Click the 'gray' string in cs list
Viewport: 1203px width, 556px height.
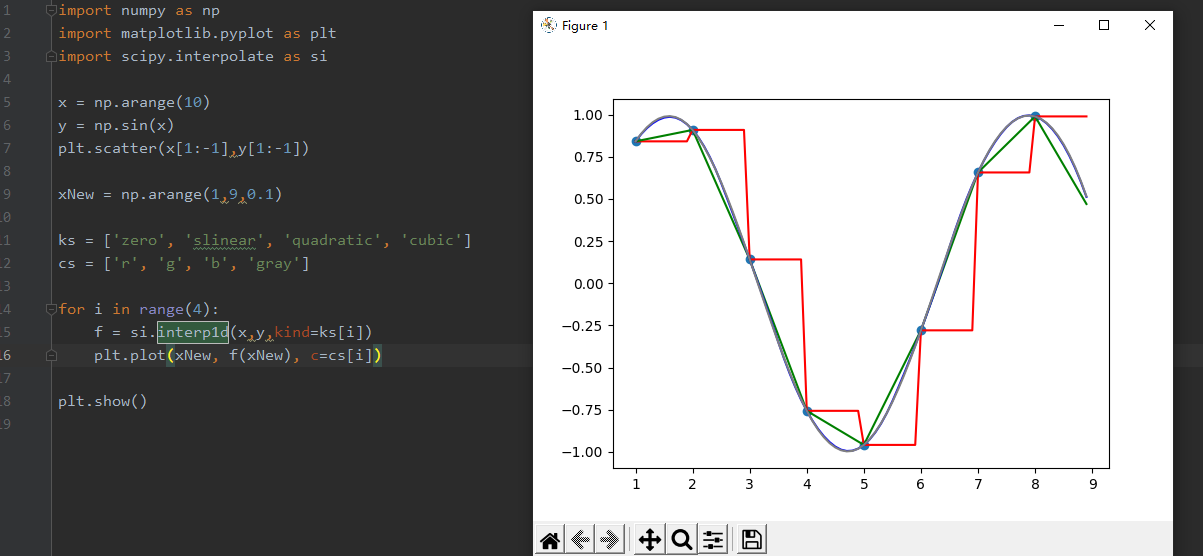pyautogui.click(x=274, y=263)
